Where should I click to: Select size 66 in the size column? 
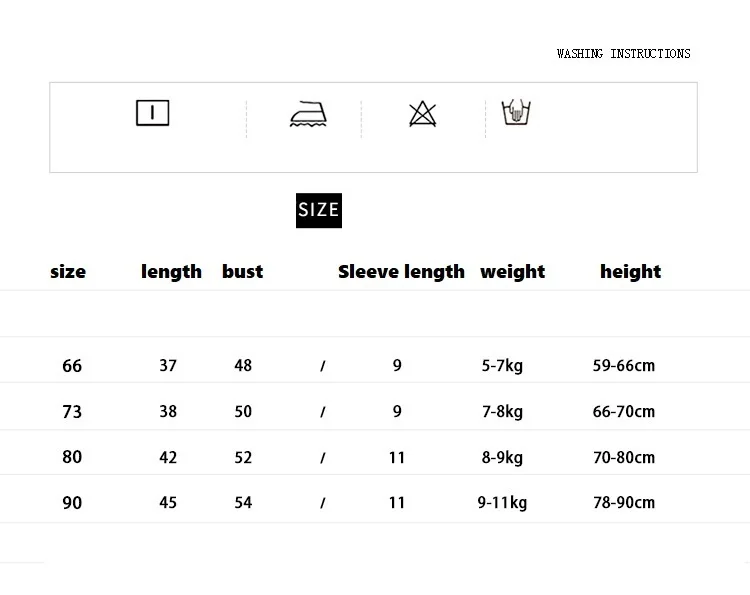pos(72,366)
